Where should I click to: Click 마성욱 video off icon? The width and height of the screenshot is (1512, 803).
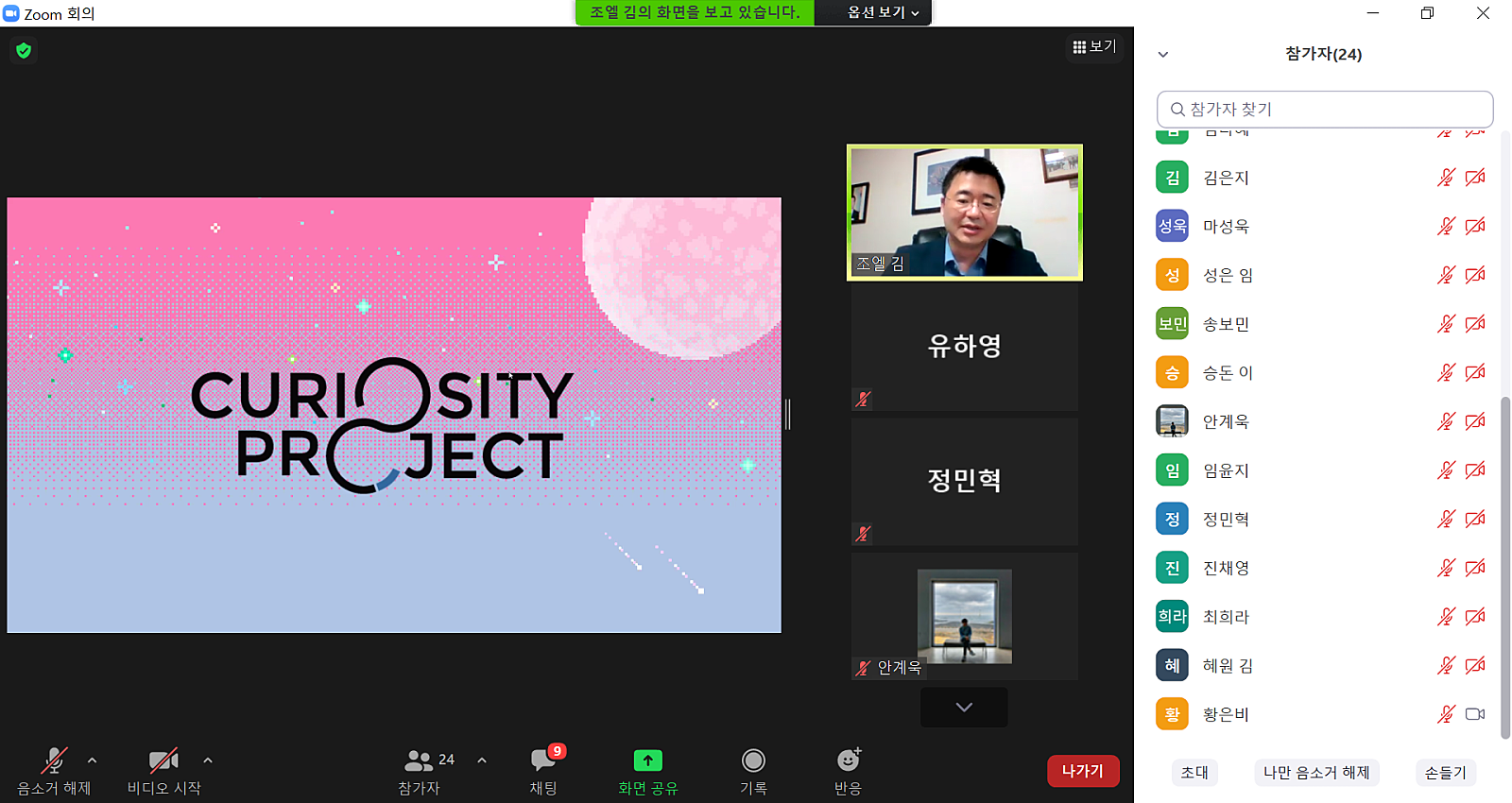[x=1475, y=227]
